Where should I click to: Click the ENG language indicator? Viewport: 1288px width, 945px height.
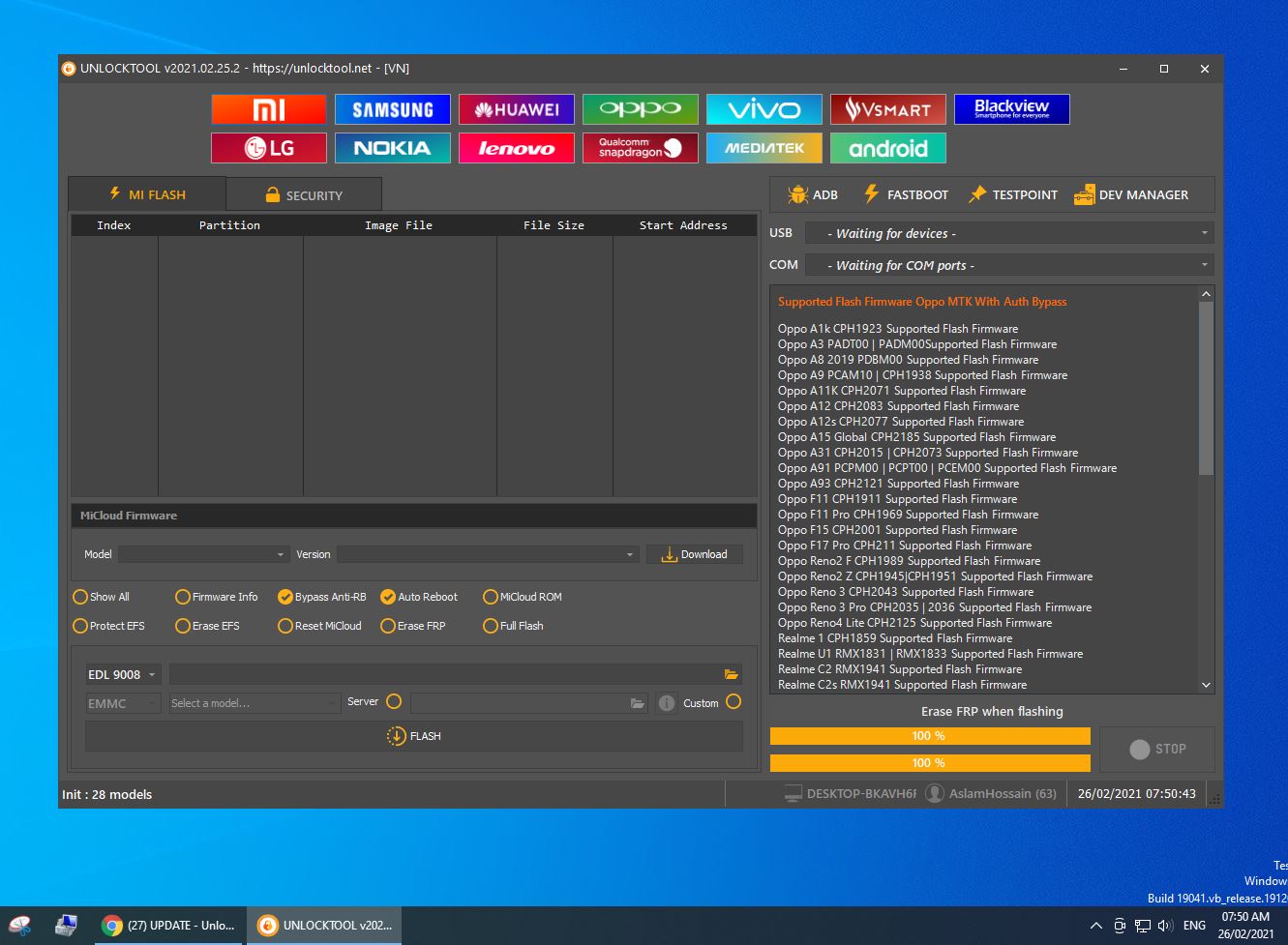click(1194, 926)
